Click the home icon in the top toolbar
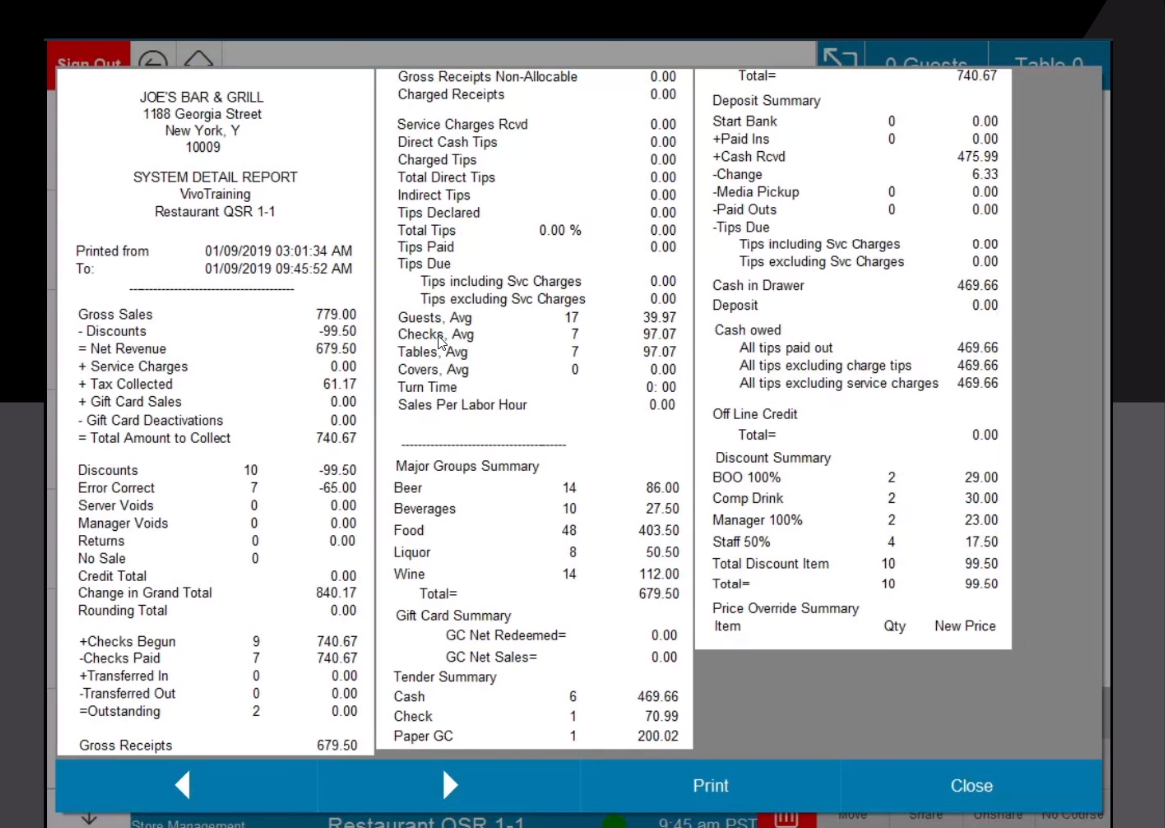Viewport: 1165px width, 828px height. 198,59
